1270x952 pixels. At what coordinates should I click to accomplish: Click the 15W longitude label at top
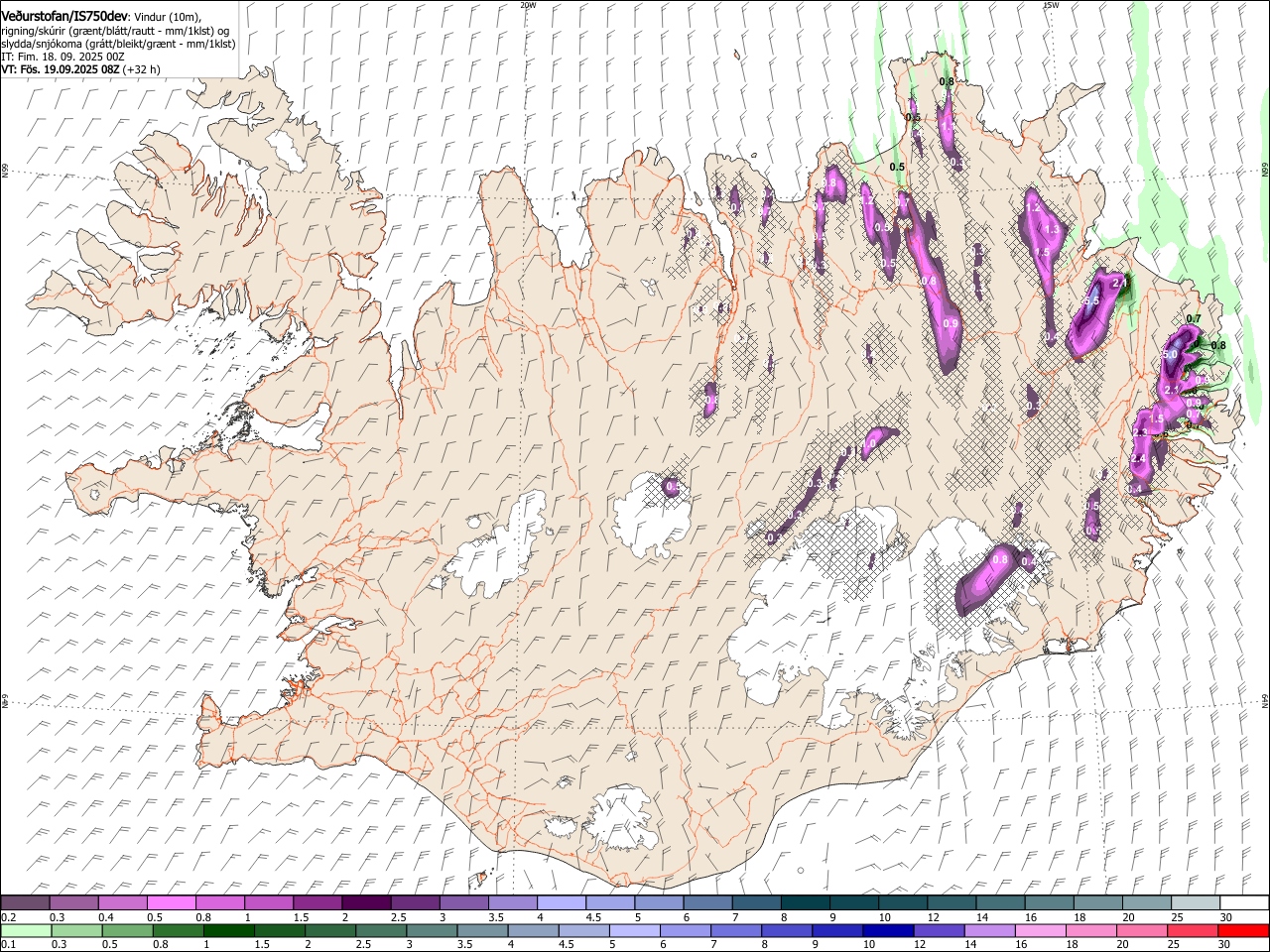(x=1051, y=5)
